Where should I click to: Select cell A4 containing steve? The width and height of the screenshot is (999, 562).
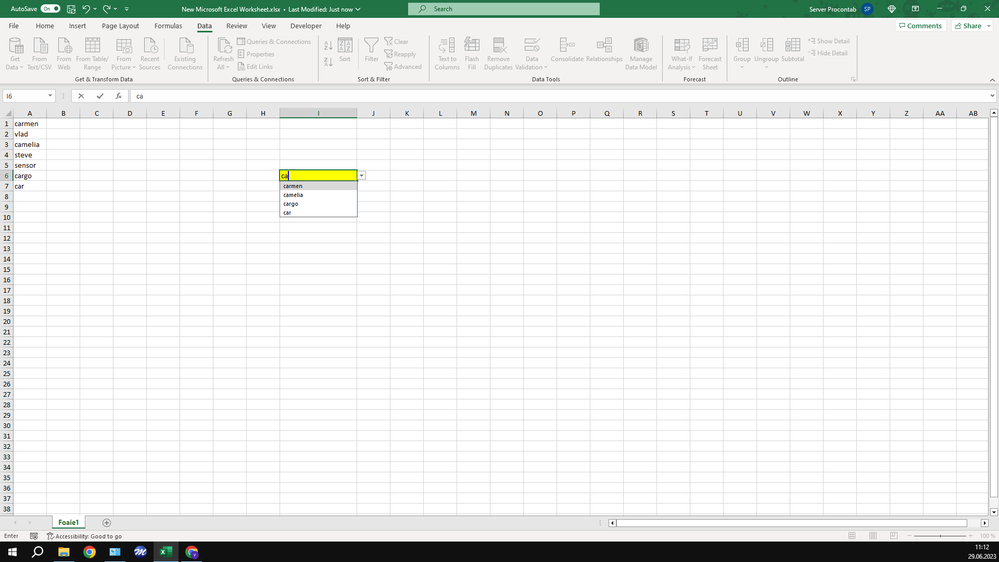(29, 155)
